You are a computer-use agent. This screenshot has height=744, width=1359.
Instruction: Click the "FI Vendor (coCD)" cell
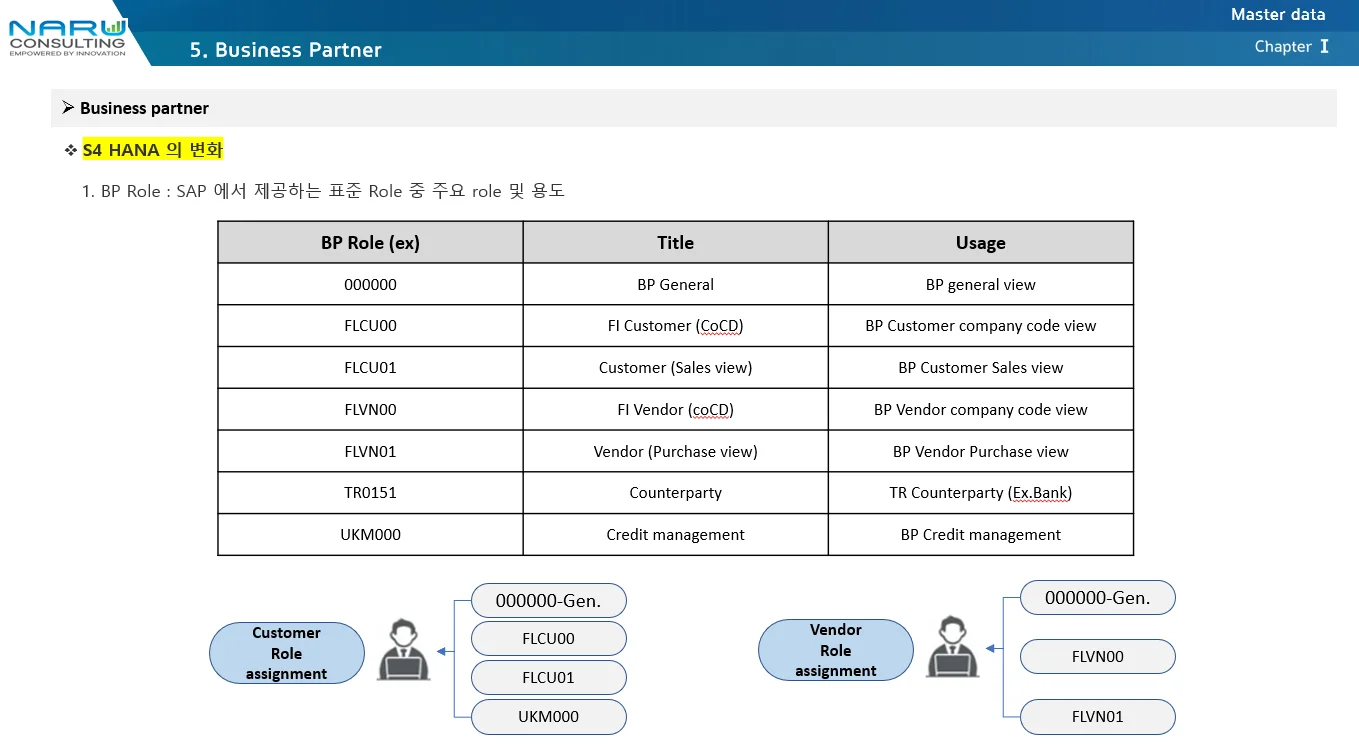point(676,410)
